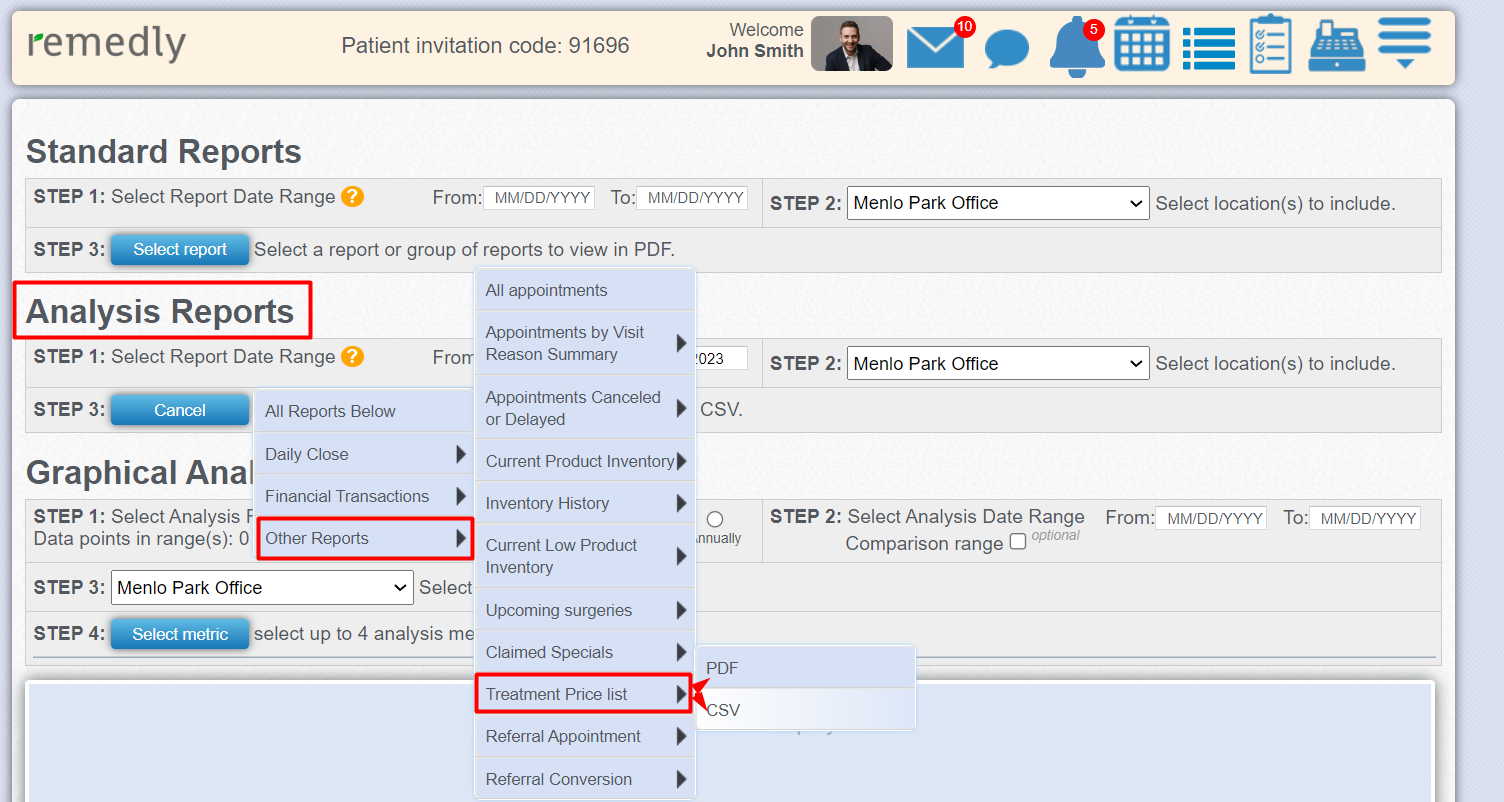1504x802 pixels.
Task: Enable the Comparison range checkbox
Action: 1018,542
